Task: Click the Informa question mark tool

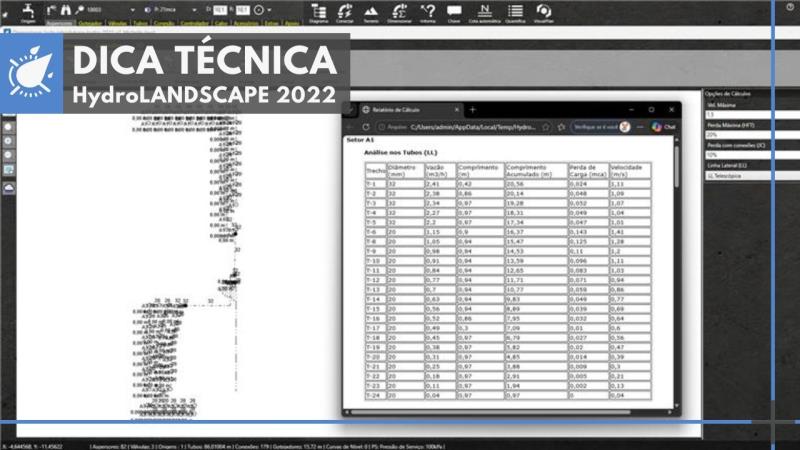Action: click(428, 13)
